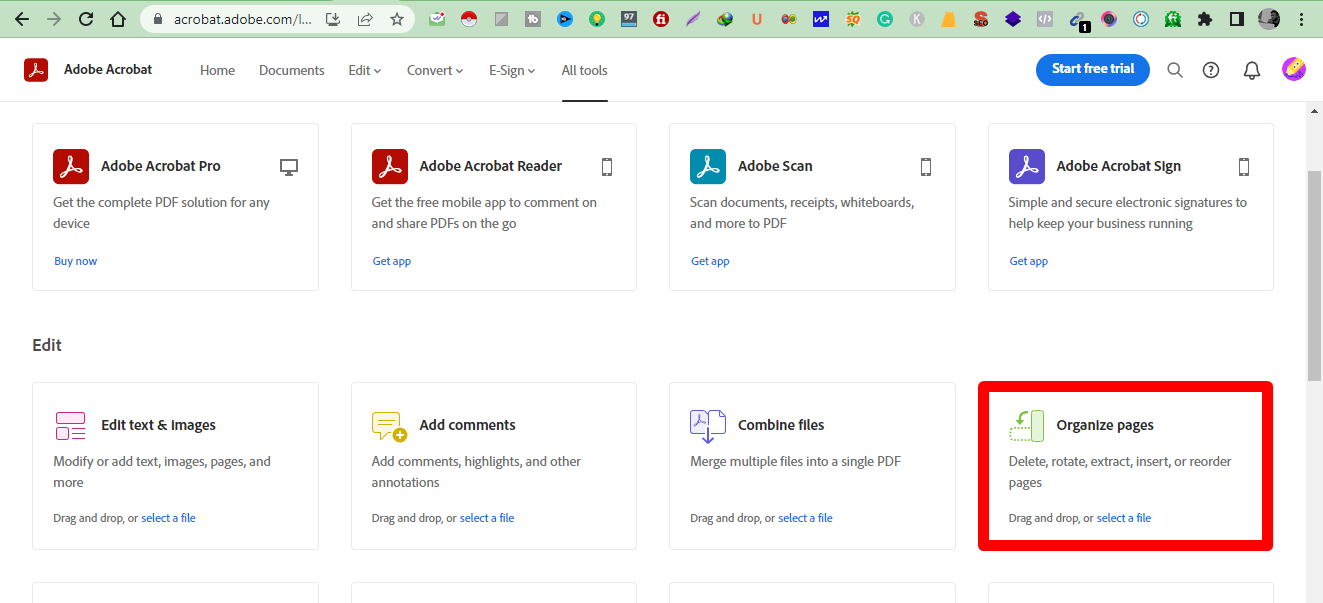Click the Add comments tool icon
This screenshot has height=603, width=1323.
[389, 425]
